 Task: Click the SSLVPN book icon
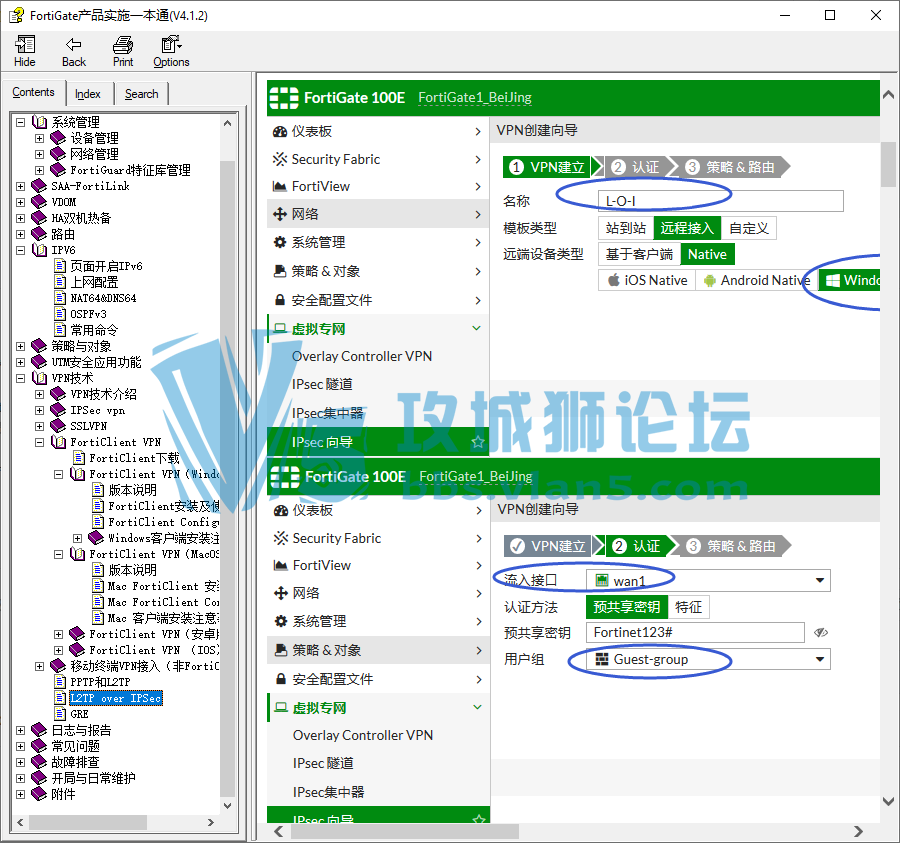[58, 426]
